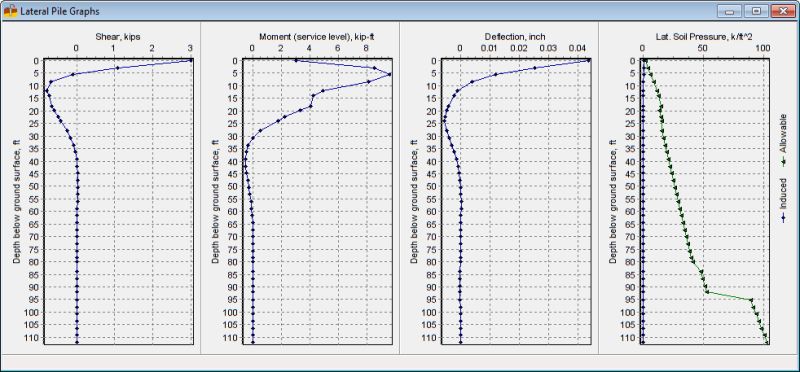The width and height of the screenshot is (800, 372).
Task: Maximize the Lateral Pile Graphs window
Action: tap(756, 11)
